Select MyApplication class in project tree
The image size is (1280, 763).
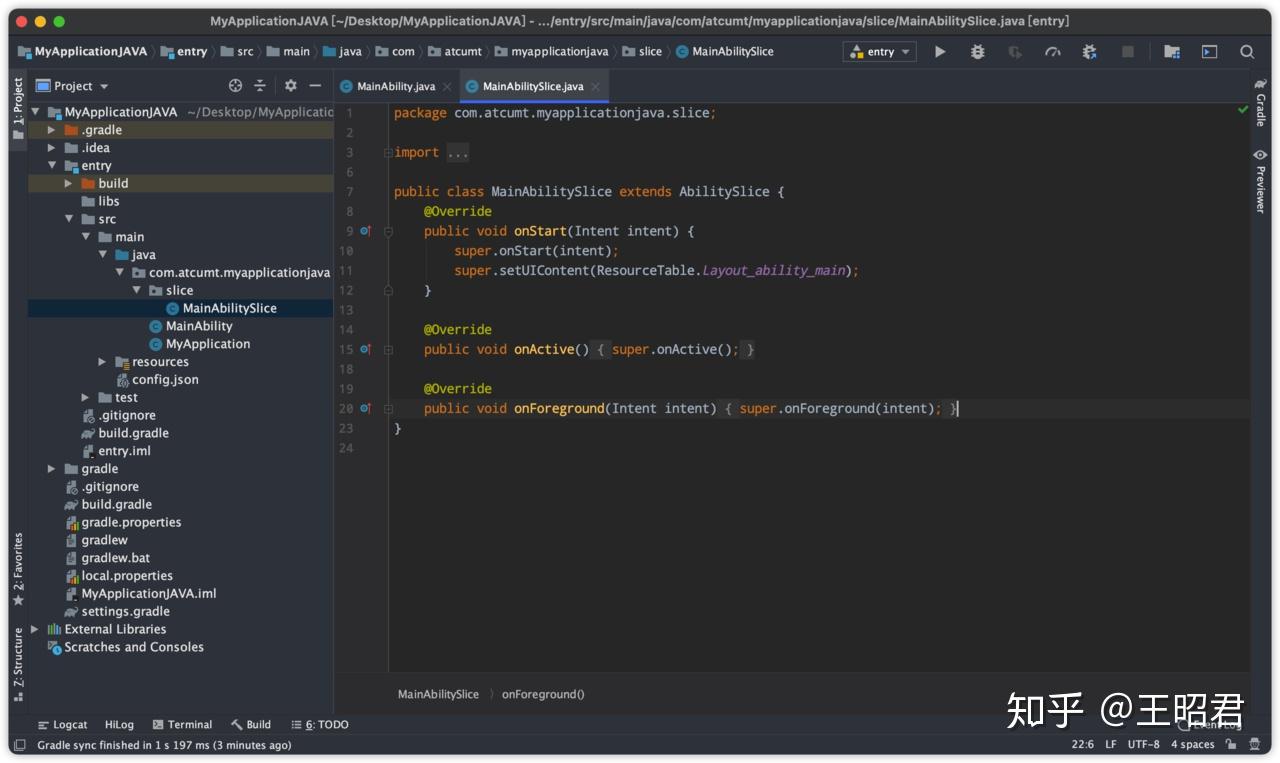208,344
